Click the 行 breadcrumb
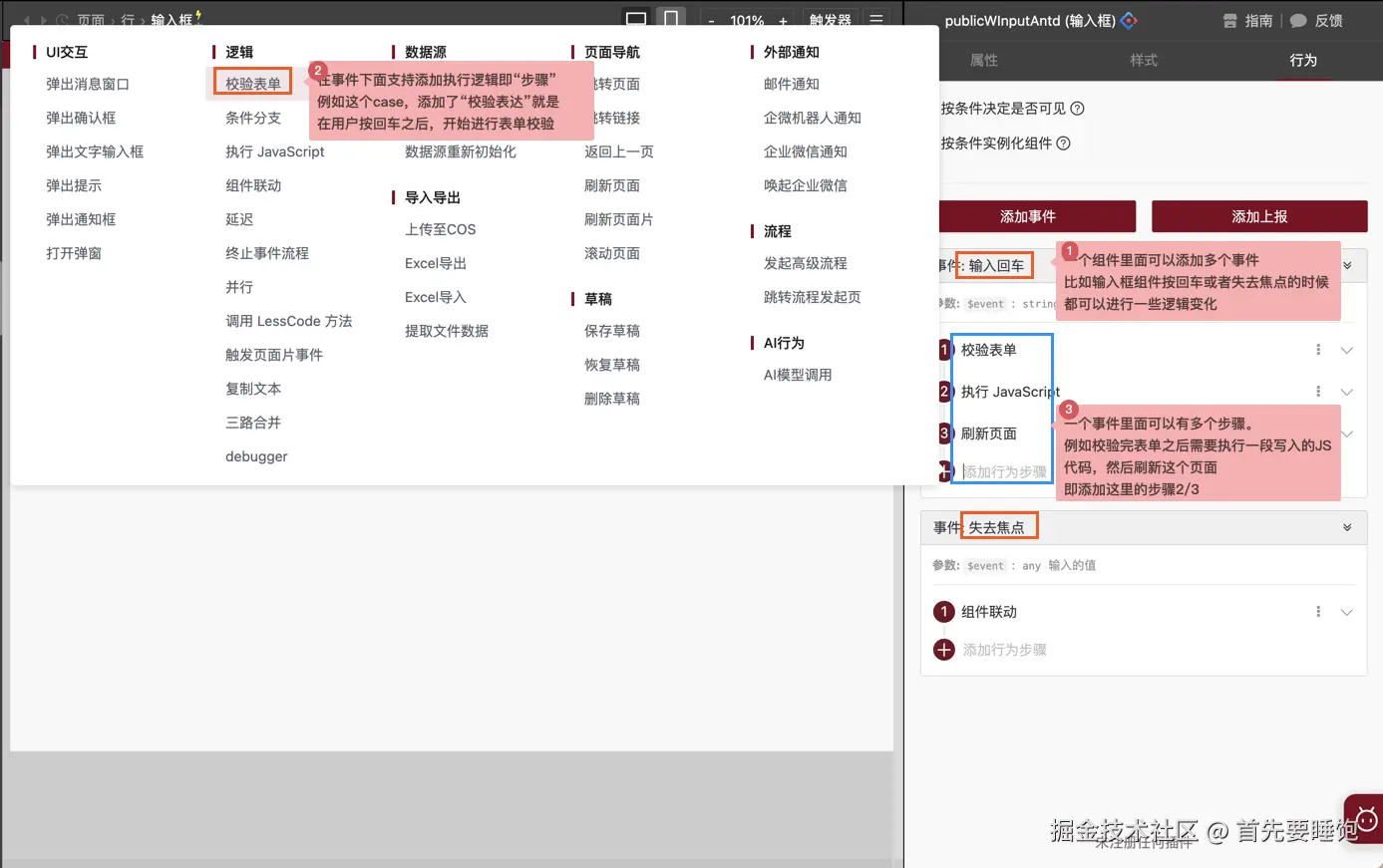Image resolution: width=1383 pixels, height=868 pixels. tap(128, 20)
